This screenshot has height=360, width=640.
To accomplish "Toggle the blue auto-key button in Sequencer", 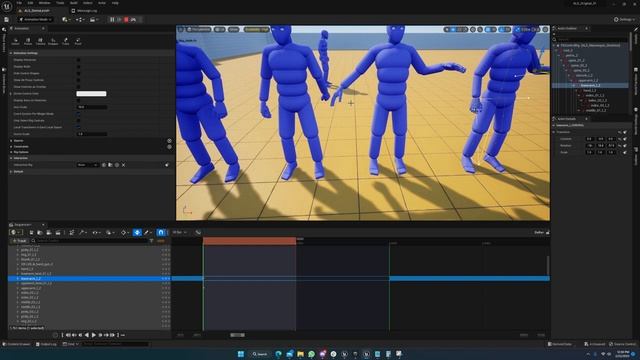I will click(x=137, y=232).
